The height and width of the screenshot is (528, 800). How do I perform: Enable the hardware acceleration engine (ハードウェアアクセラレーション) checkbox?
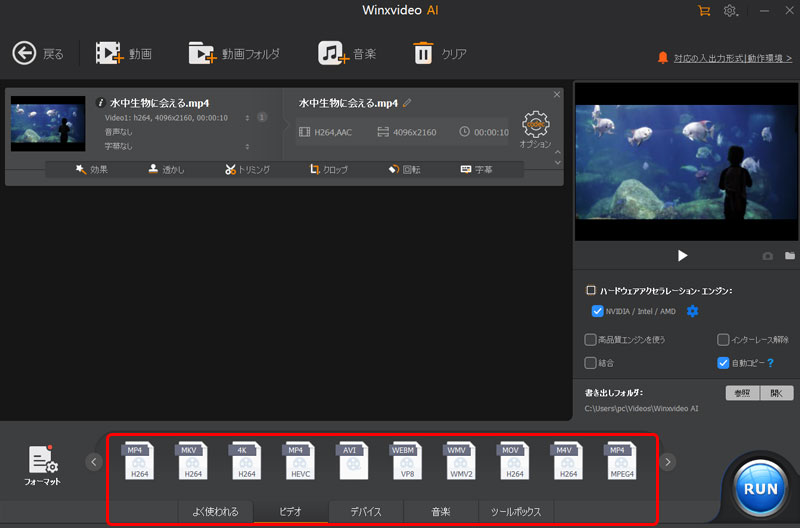591,291
